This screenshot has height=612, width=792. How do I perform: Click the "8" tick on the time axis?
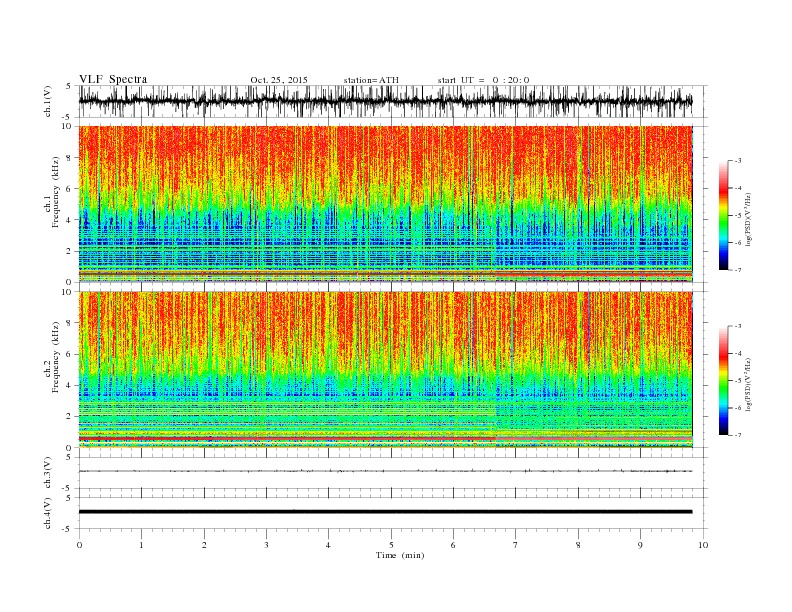point(578,545)
